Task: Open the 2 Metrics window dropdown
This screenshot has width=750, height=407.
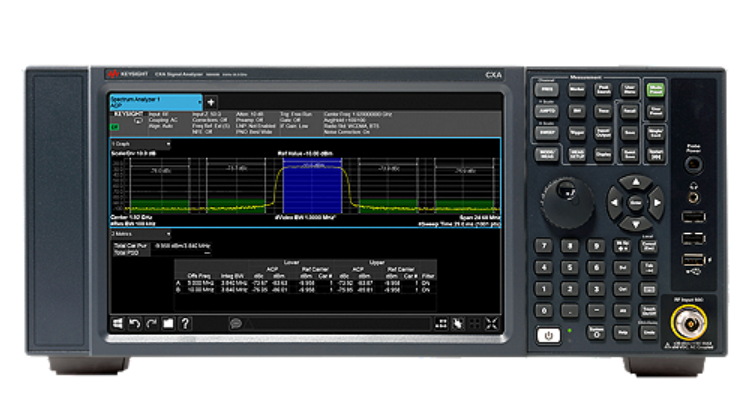Action: 141,234
